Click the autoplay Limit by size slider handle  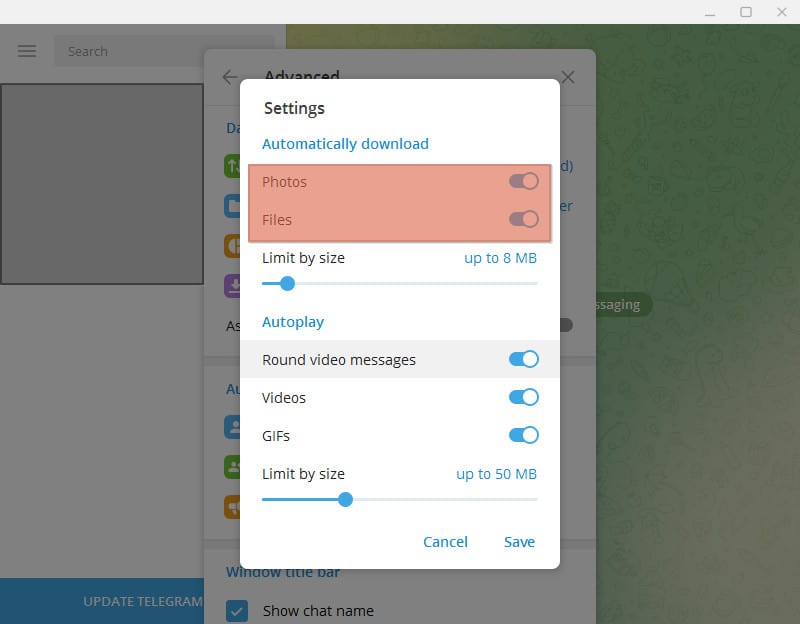point(345,500)
